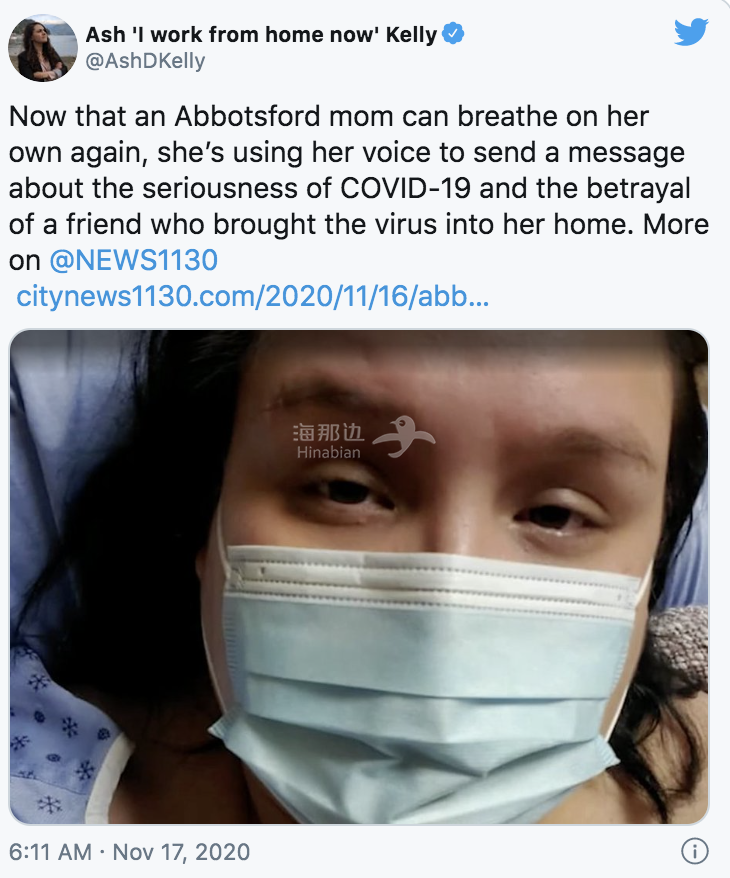Open the @AshDKelly handle

coord(145,61)
